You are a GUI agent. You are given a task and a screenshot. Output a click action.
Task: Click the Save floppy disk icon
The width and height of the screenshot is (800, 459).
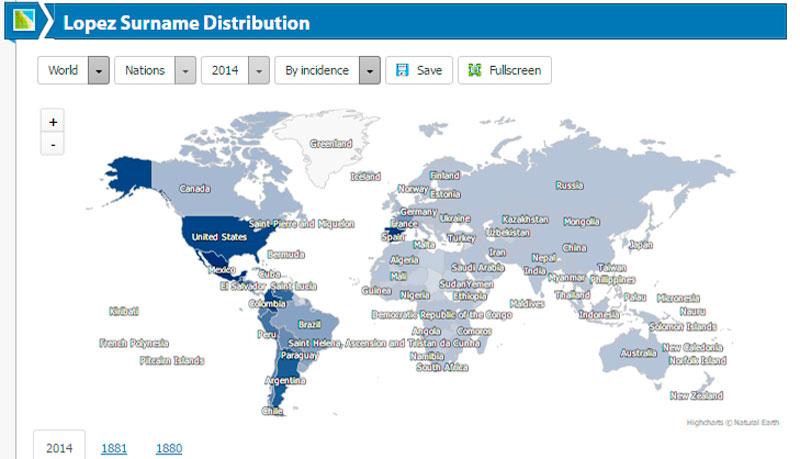coord(402,71)
